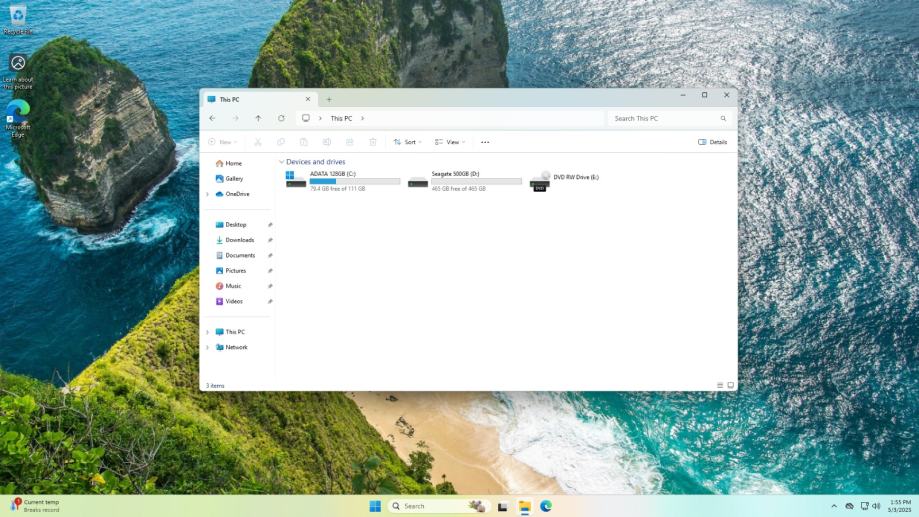
Task: Click This PC in the address bar
Action: [x=341, y=118]
